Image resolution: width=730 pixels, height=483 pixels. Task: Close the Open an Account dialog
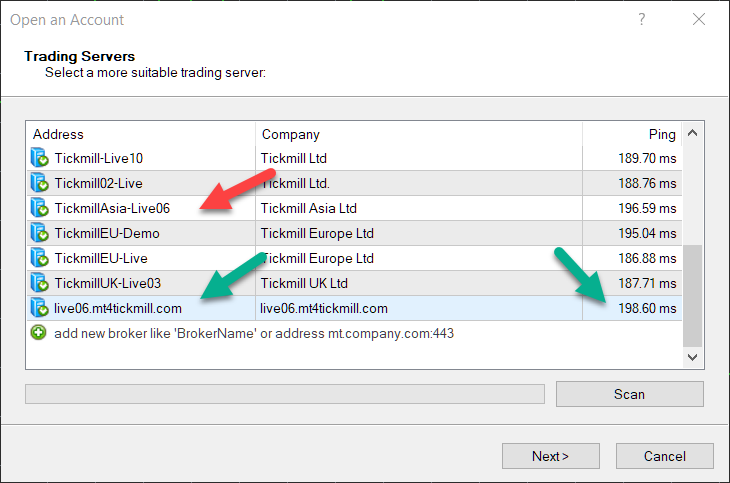pos(698,19)
